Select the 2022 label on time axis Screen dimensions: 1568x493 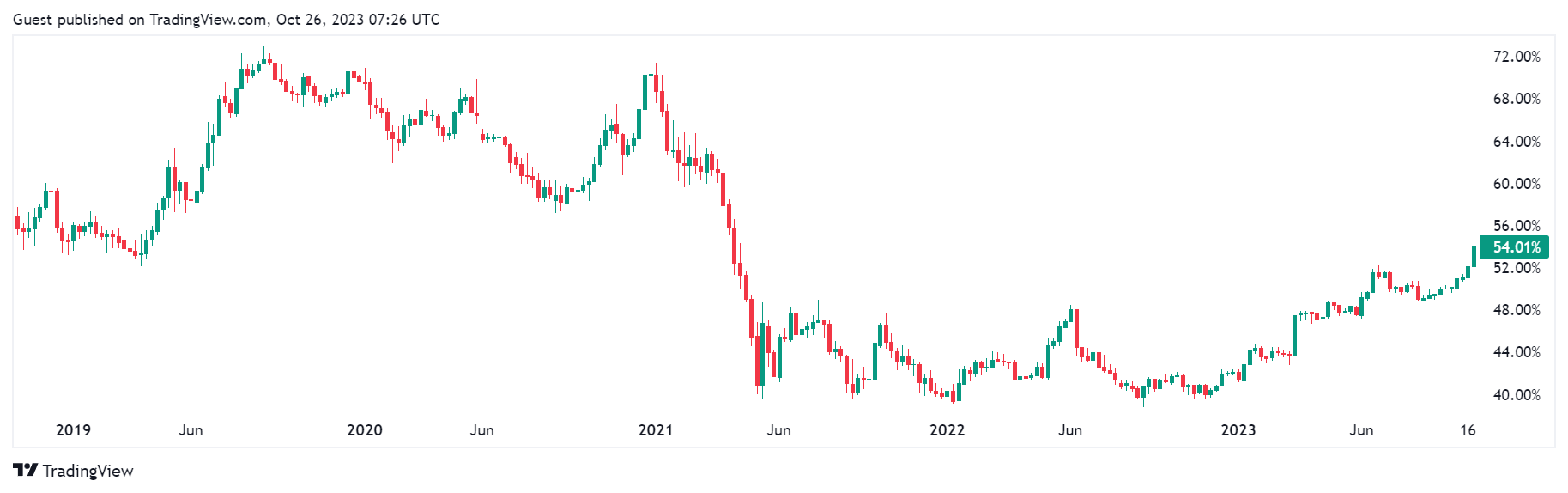click(947, 430)
